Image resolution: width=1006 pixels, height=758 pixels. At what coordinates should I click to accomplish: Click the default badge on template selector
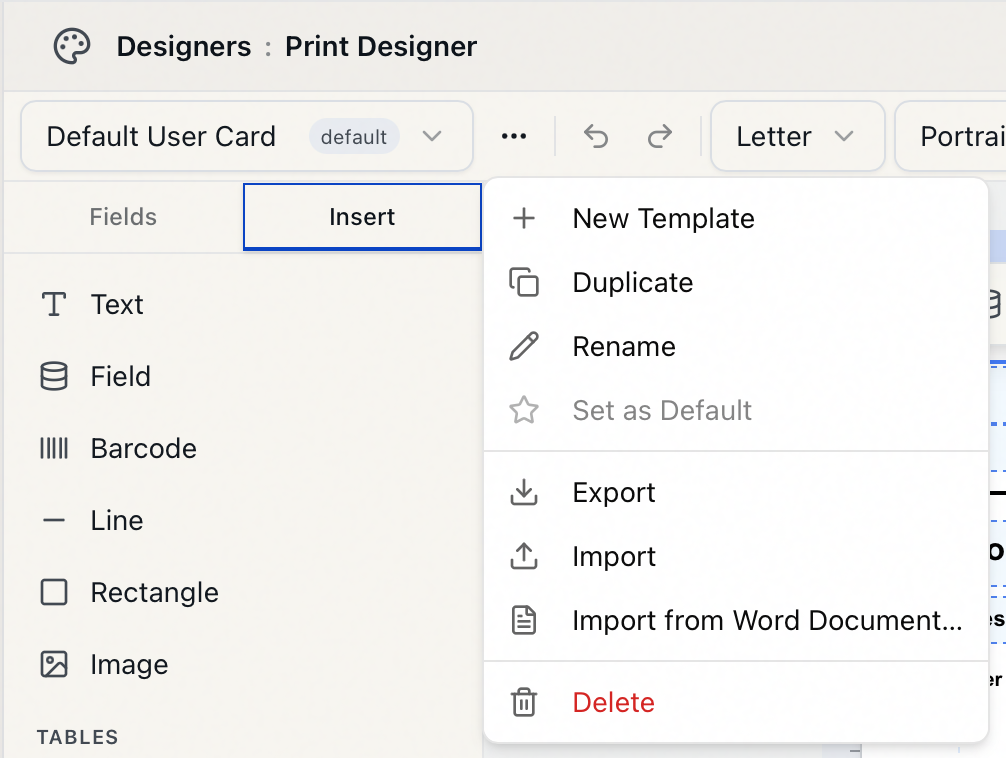[354, 137]
